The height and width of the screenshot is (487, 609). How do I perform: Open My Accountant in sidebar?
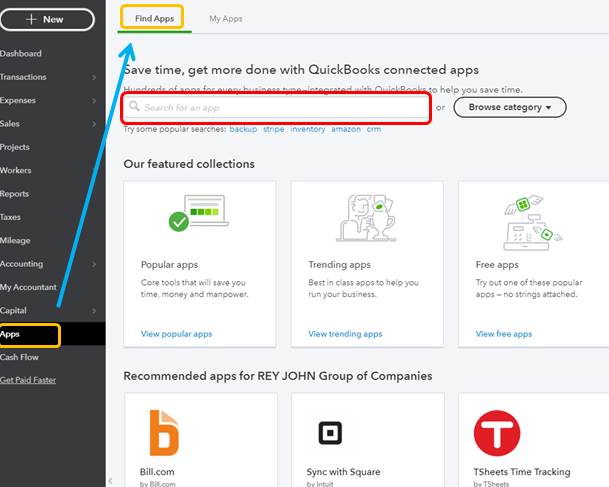[28, 287]
